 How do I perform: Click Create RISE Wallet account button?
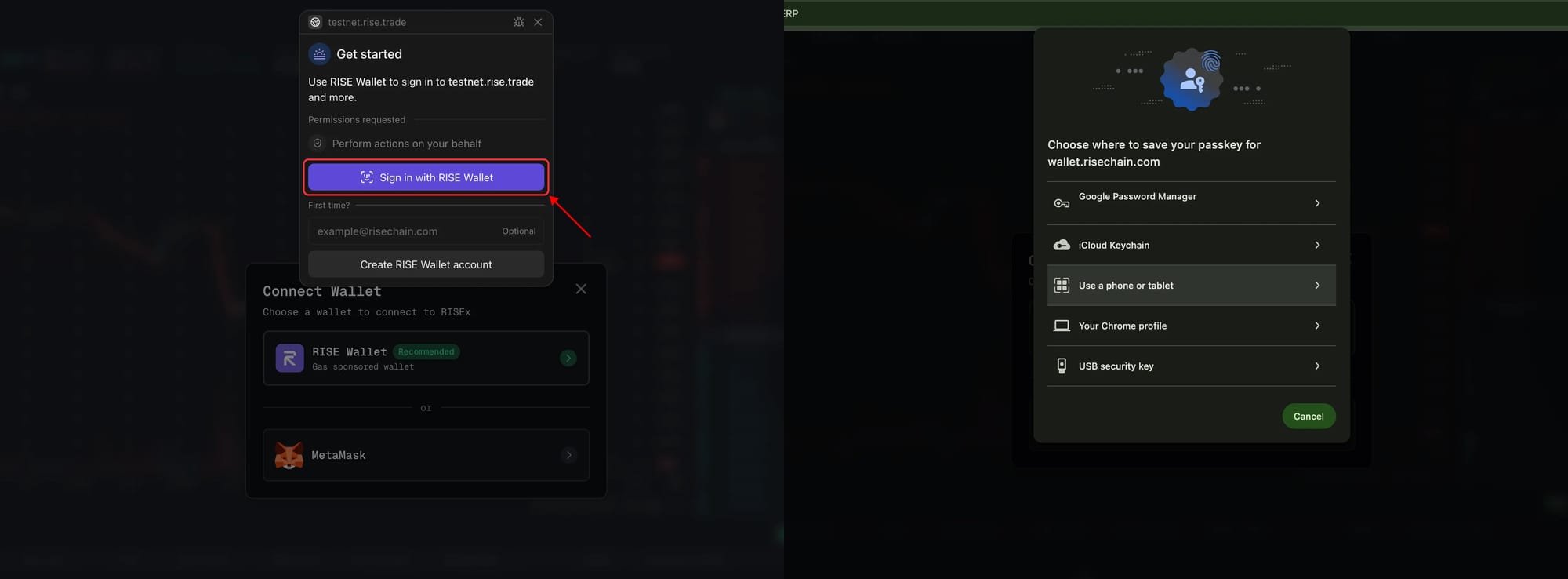point(426,264)
